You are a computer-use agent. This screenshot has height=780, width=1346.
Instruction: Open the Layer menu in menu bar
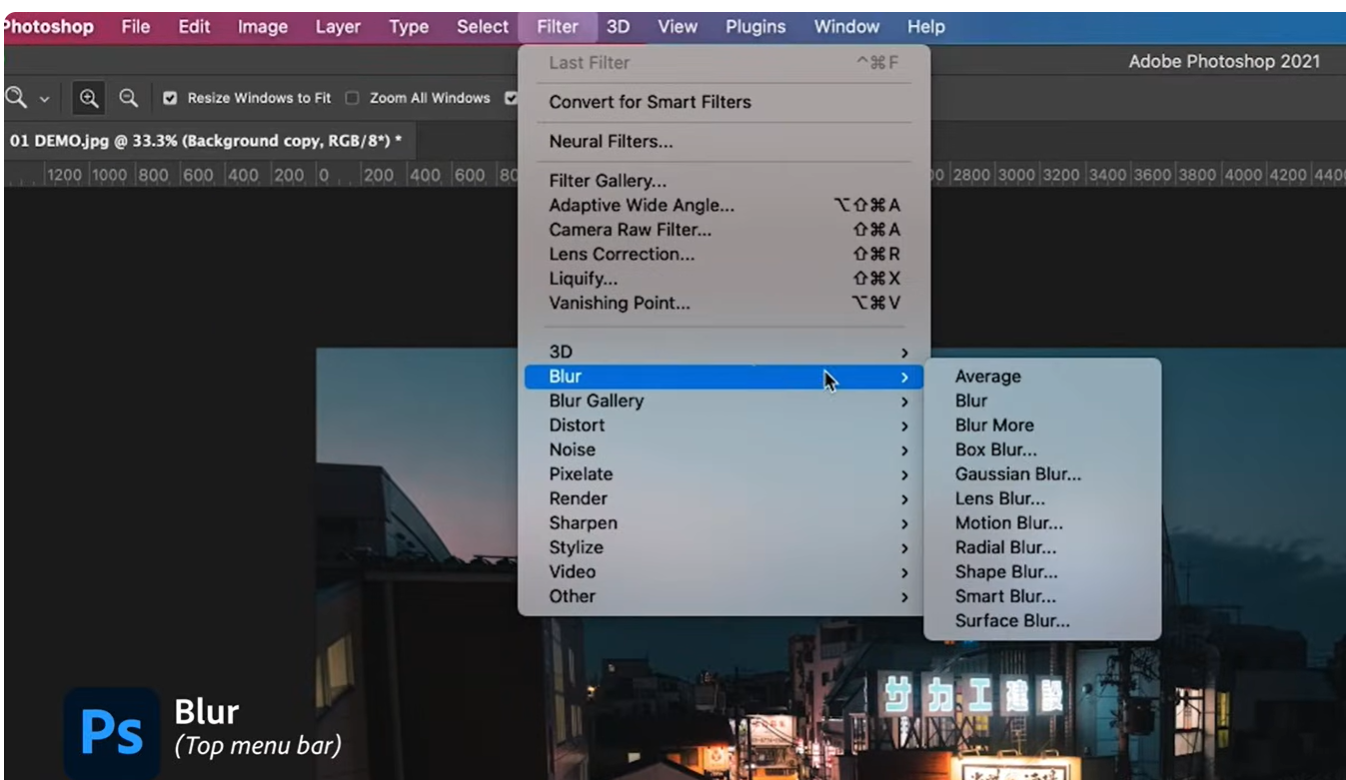tap(338, 27)
